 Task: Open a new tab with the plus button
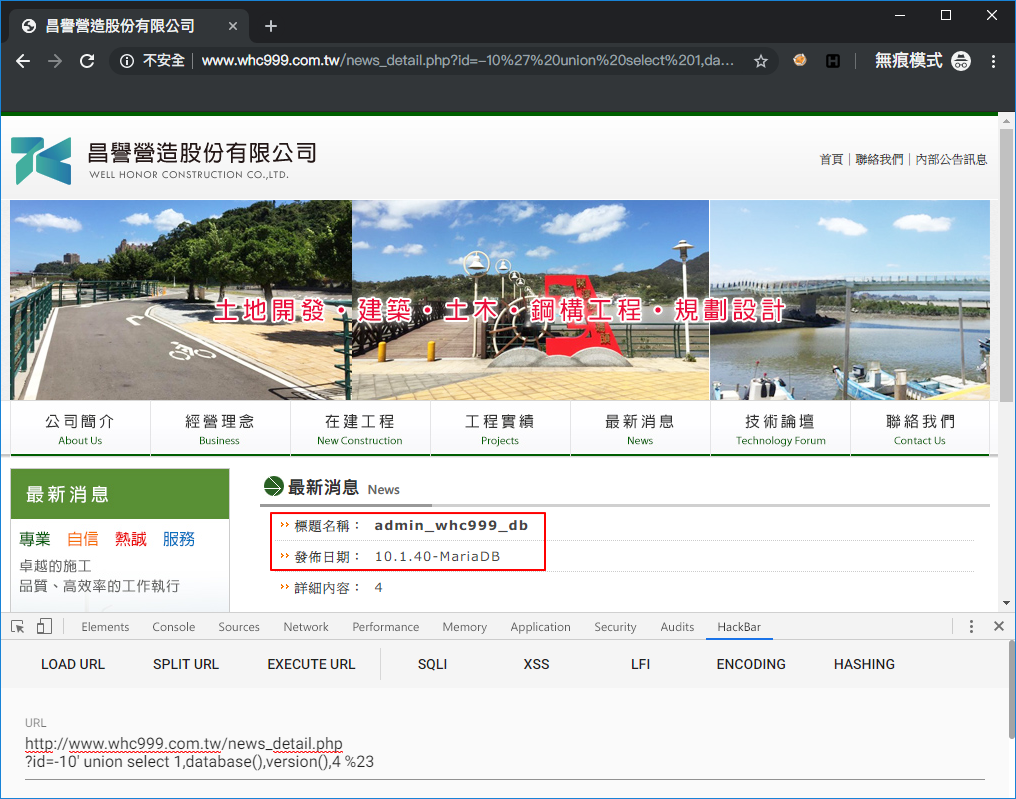pyautogui.click(x=271, y=26)
